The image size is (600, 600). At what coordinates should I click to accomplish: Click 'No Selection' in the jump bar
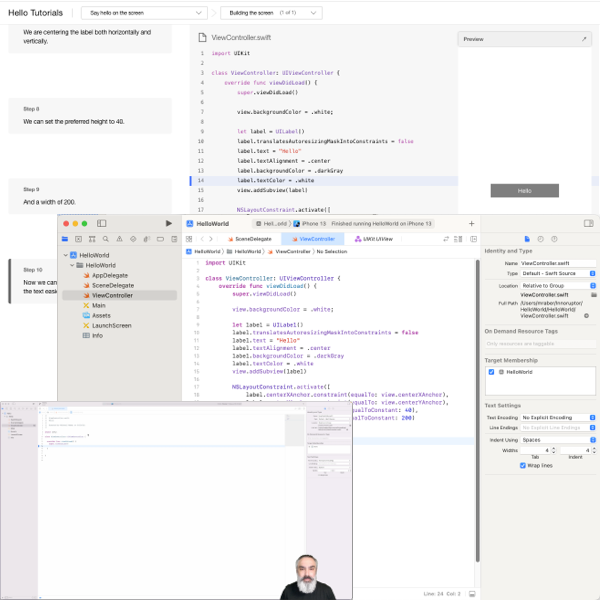332,252
